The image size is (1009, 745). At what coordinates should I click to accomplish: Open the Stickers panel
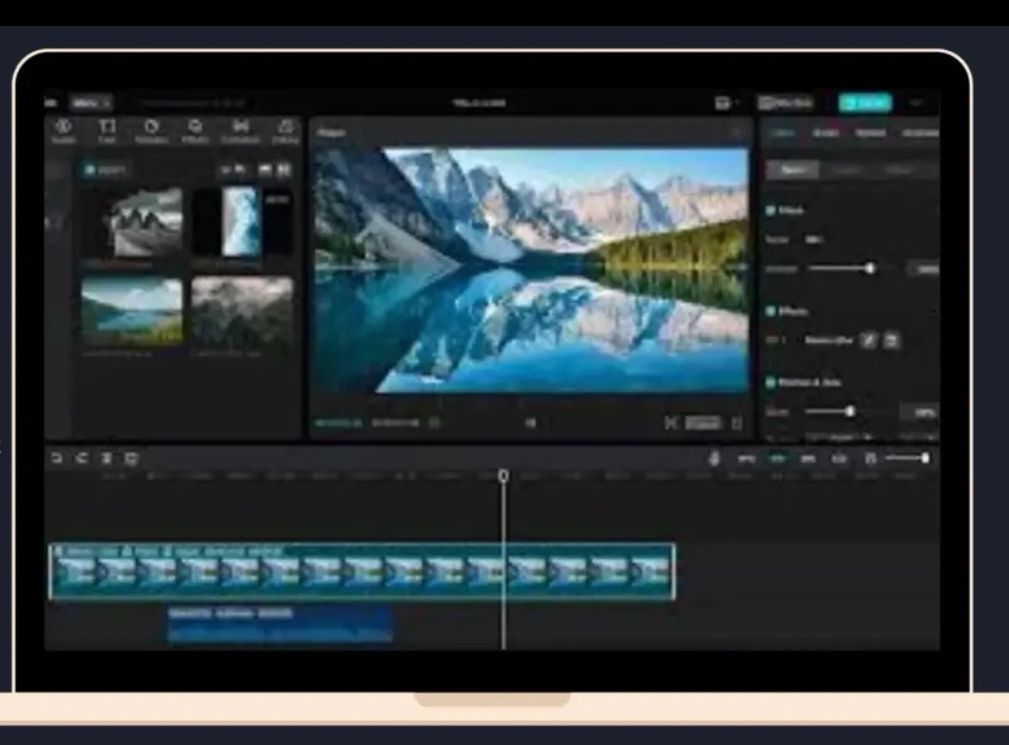[152, 132]
